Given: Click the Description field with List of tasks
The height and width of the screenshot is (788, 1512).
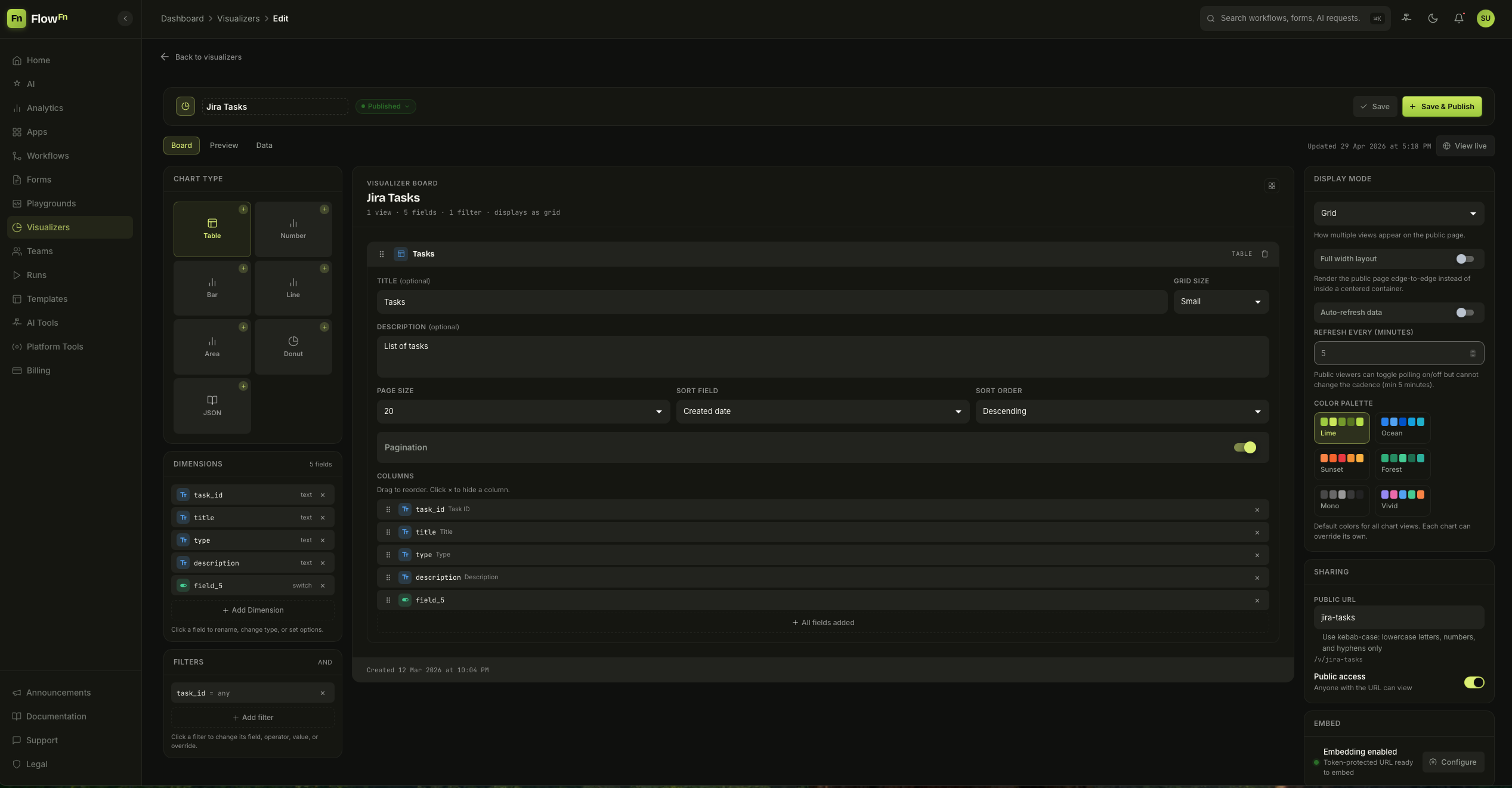Looking at the screenshot, I should coord(823,357).
